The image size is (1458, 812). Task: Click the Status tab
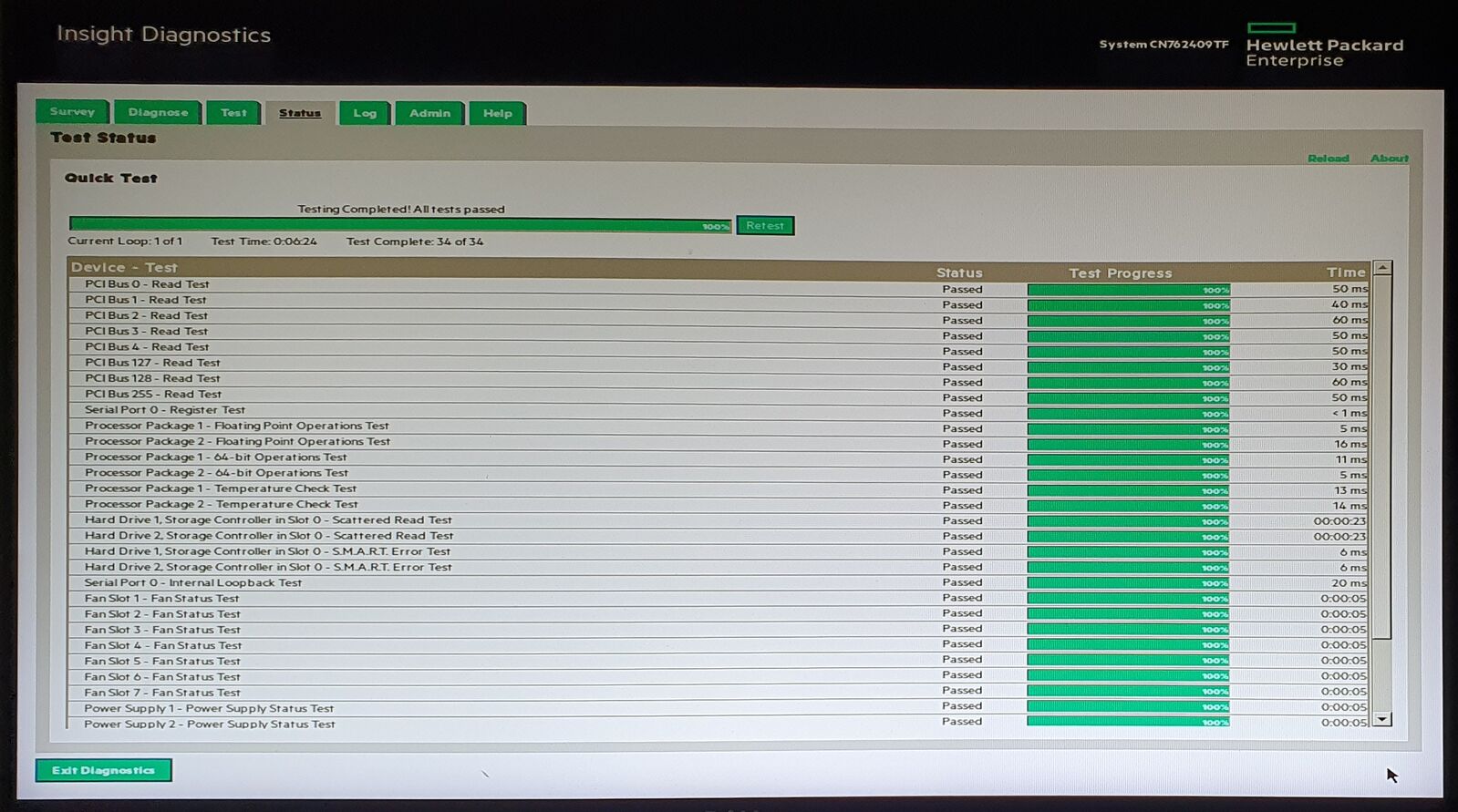pos(300,113)
